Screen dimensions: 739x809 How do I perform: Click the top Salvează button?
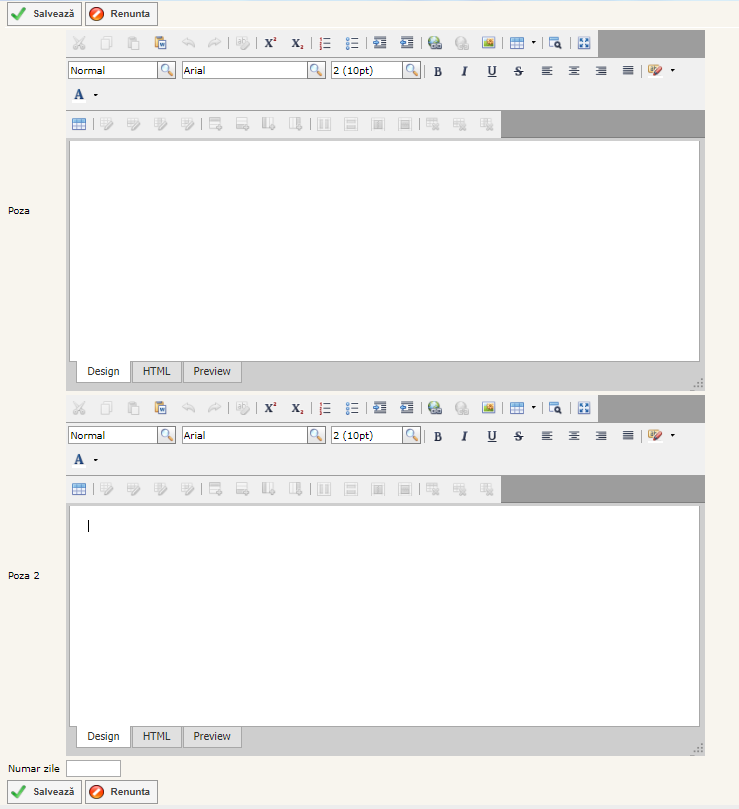[44, 15]
